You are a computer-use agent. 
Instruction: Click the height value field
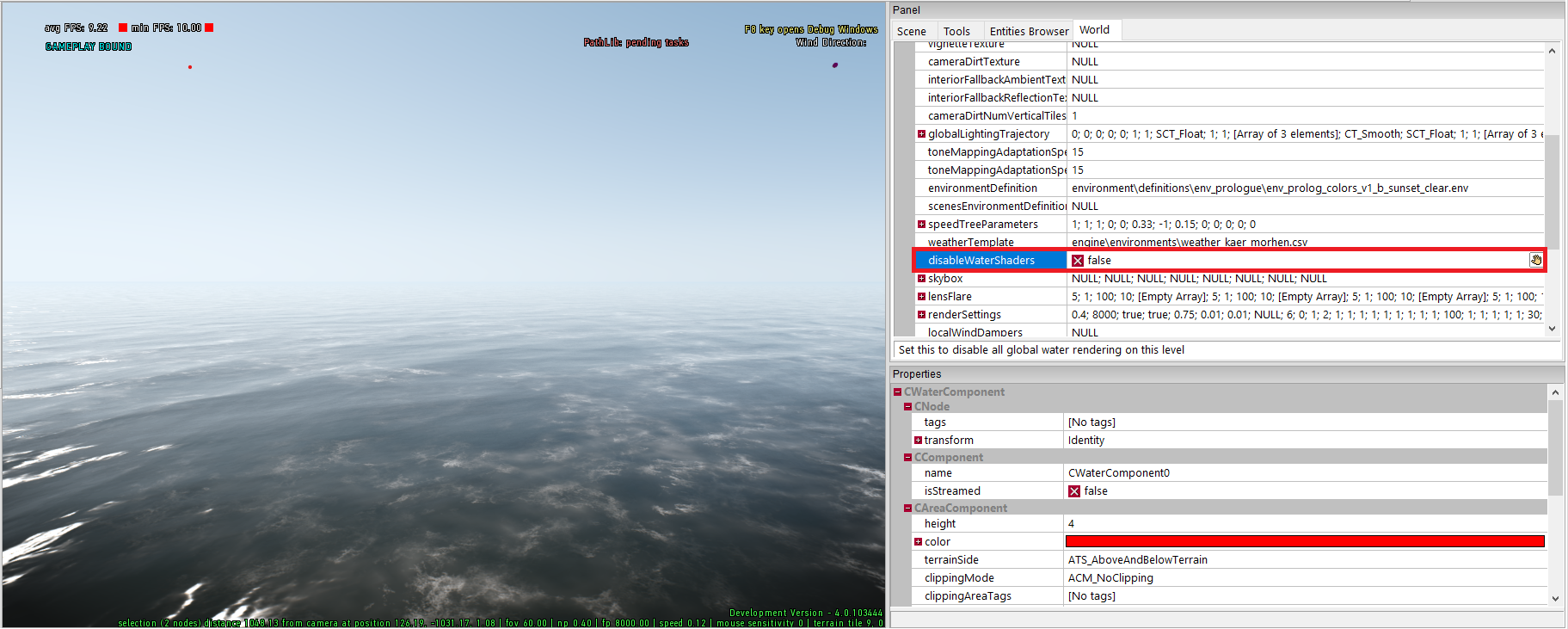[x=1304, y=523]
